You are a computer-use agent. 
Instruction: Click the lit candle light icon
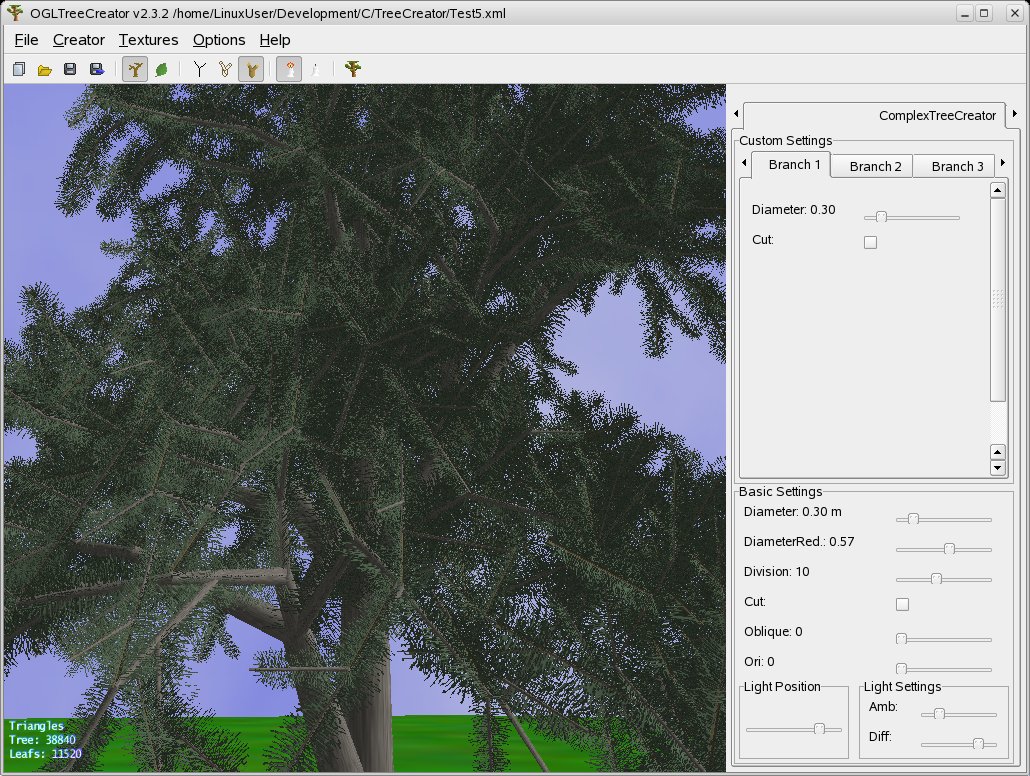tap(289, 69)
